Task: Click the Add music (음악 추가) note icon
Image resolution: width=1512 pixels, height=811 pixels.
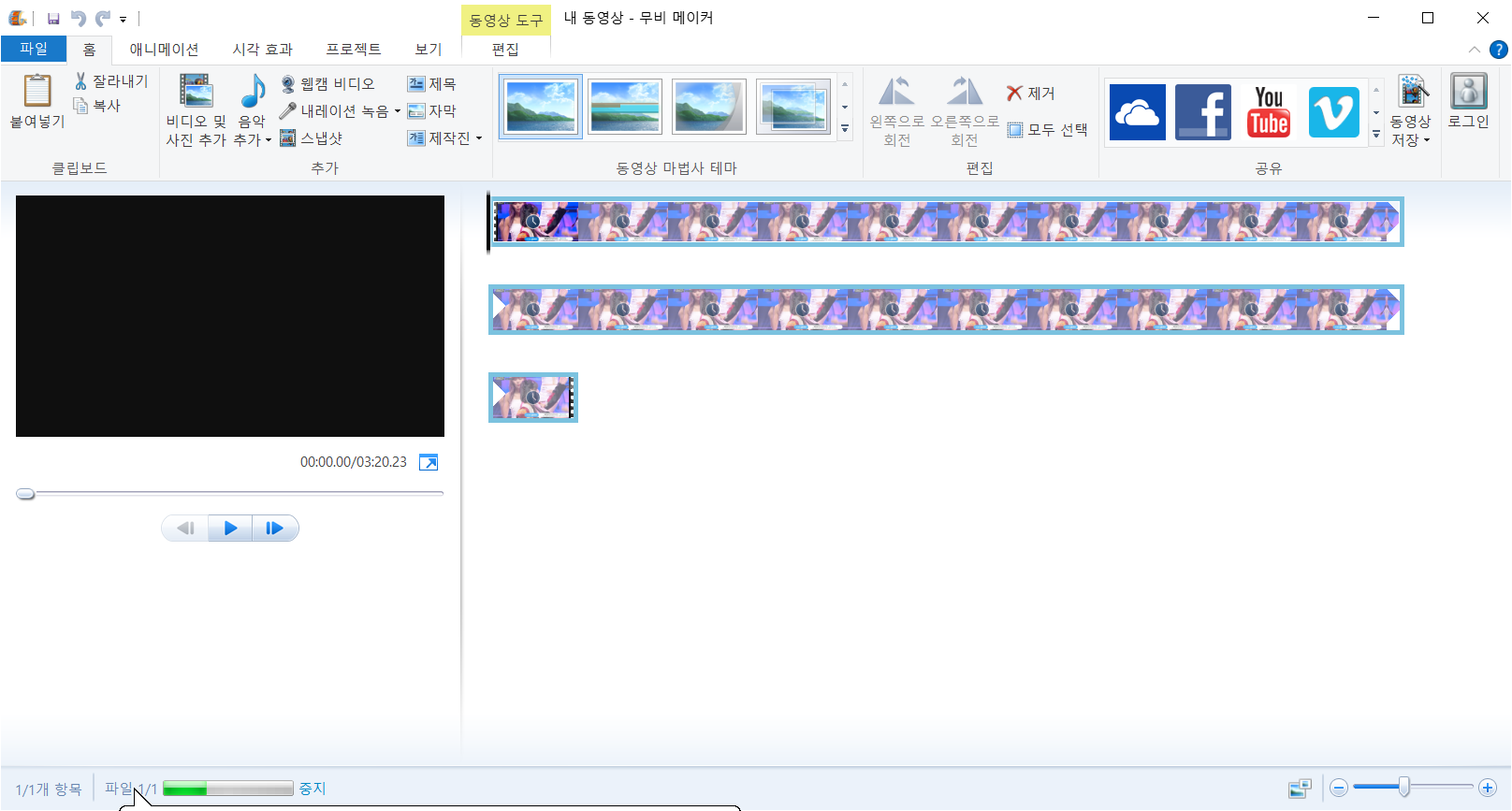Action: coord(253,92)
